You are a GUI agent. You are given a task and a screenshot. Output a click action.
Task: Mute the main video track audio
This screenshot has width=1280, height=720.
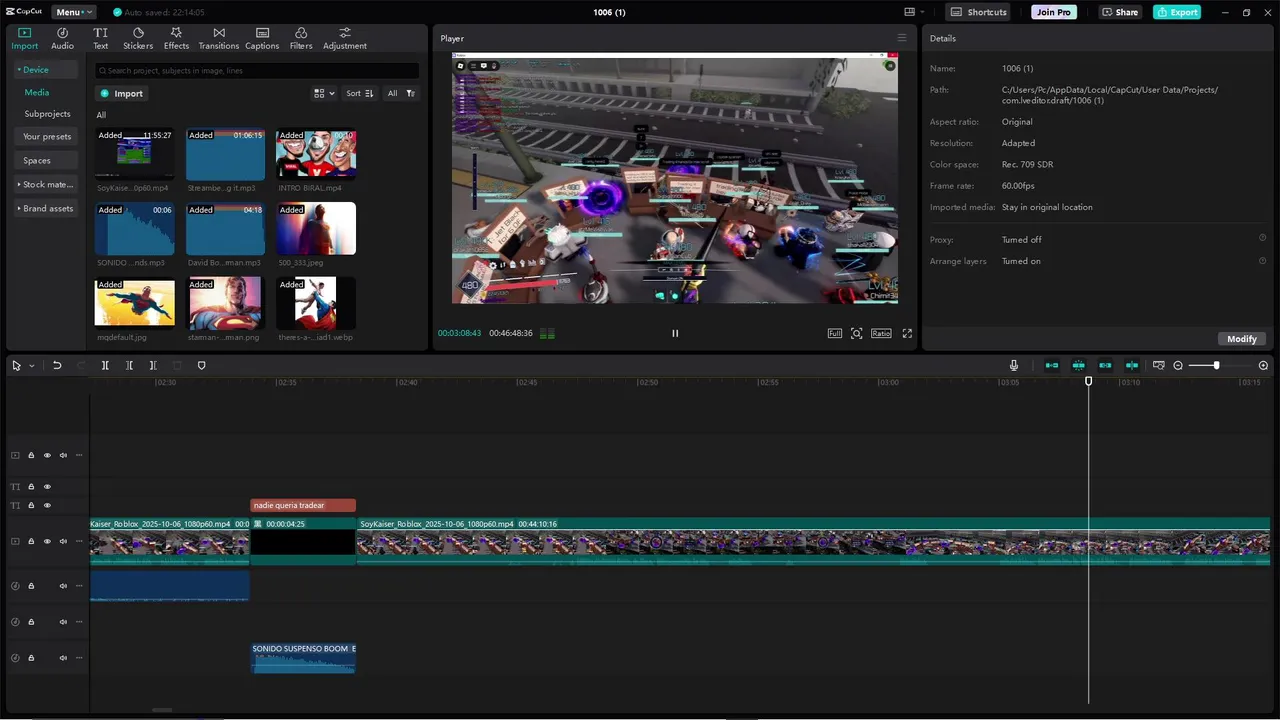coord(63,541)
